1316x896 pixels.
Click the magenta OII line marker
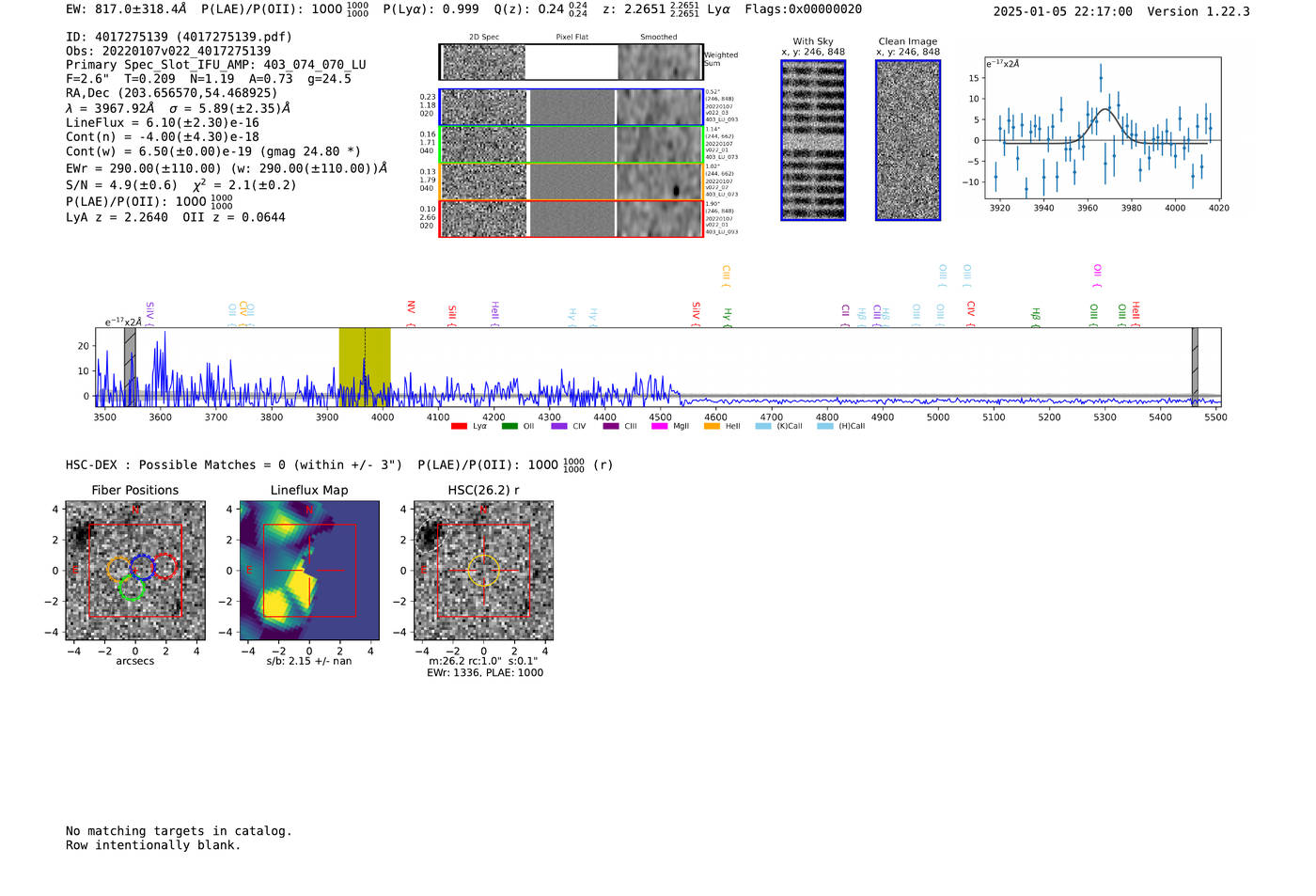(x=1097, y=276)
